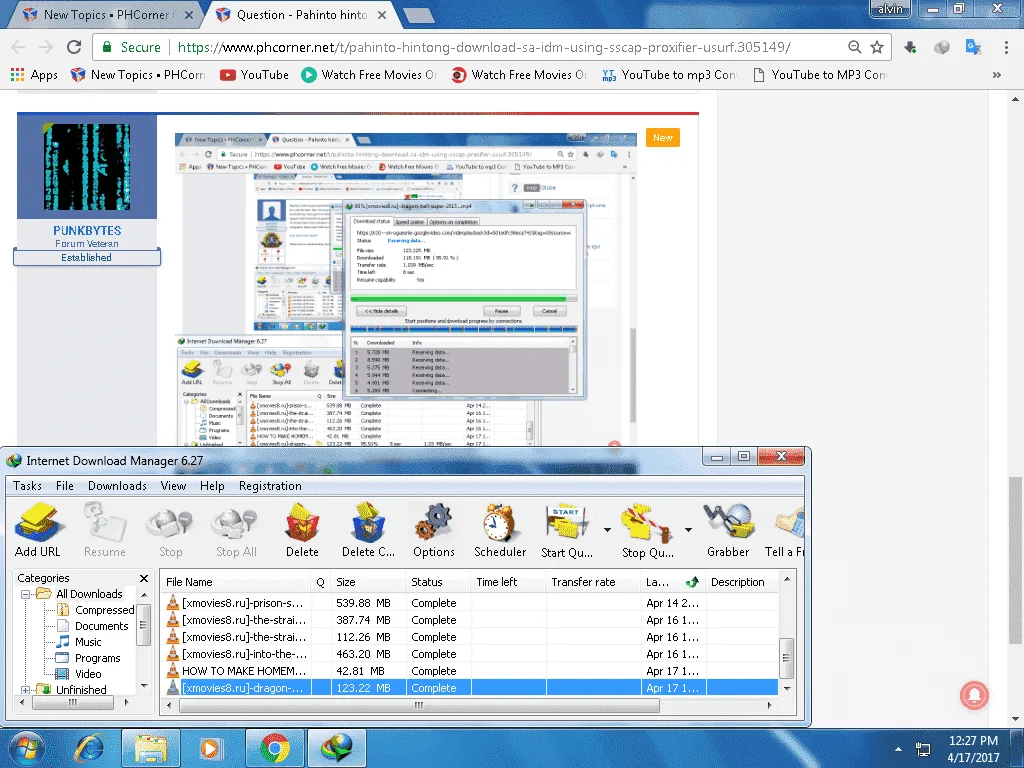The height and width of the screenshot is (768, 1024).
Task: Click the Google Translate extension icon
Action: 973,47
